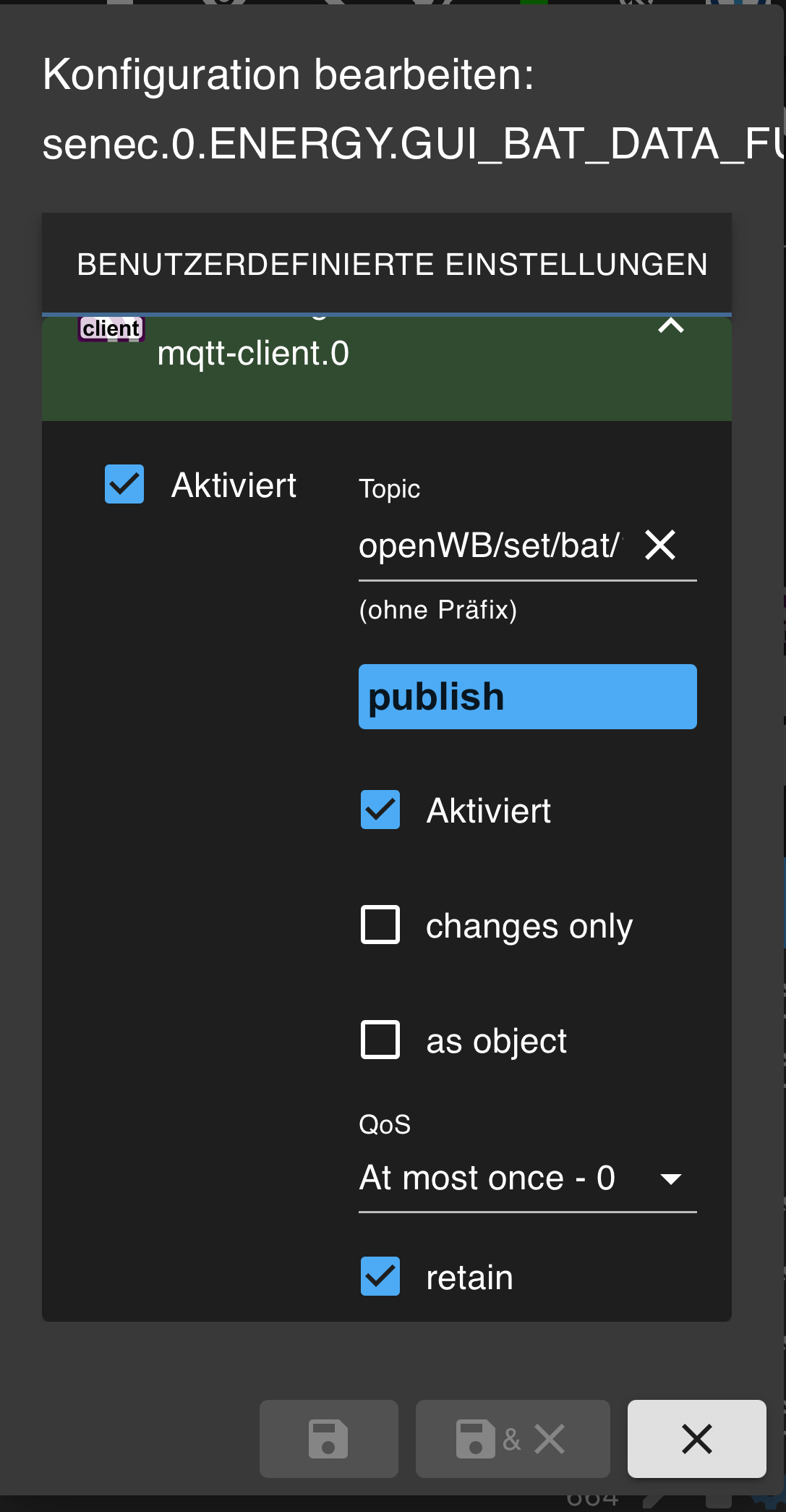The height and width of the screenshot is (1512, 786).
Task: Click the blue publish section header
Action: 527,697
